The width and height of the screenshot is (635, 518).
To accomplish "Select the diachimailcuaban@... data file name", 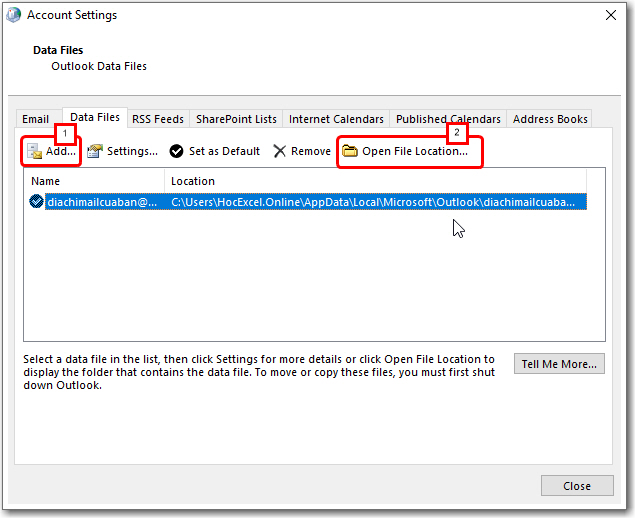I will pos(102,202).
